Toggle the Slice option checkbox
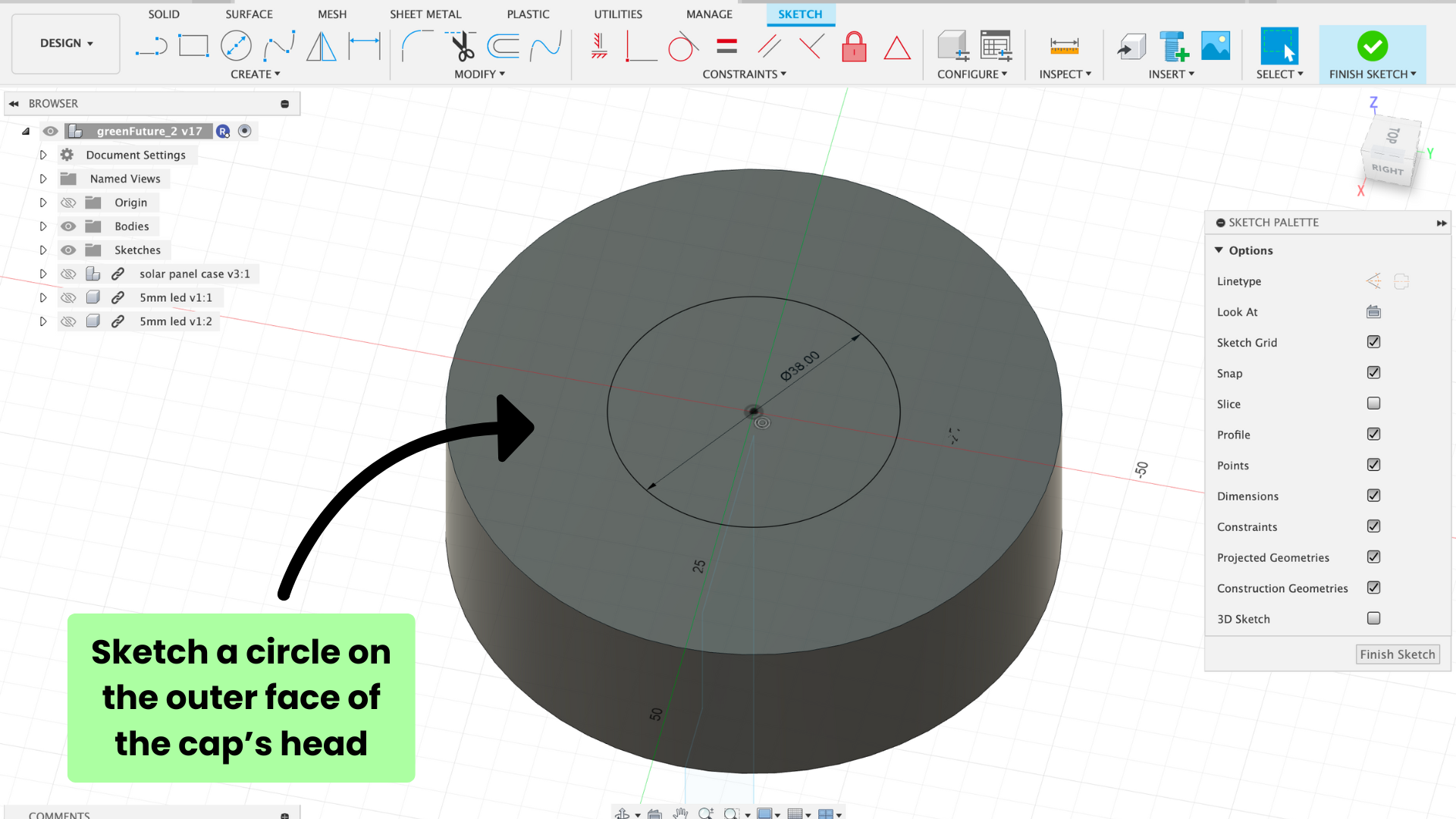1456x819 pixels. [x=1374, y=403]
